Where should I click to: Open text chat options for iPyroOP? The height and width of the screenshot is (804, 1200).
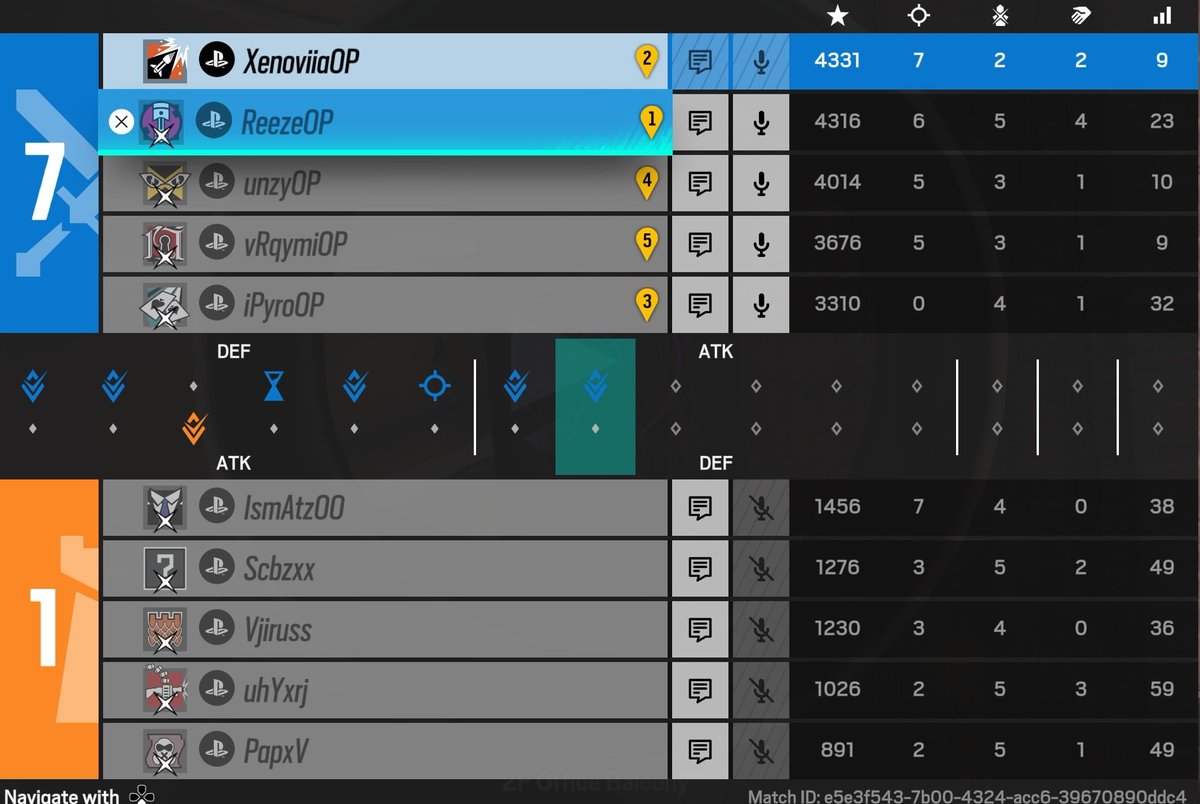click(x=700, y=305)
